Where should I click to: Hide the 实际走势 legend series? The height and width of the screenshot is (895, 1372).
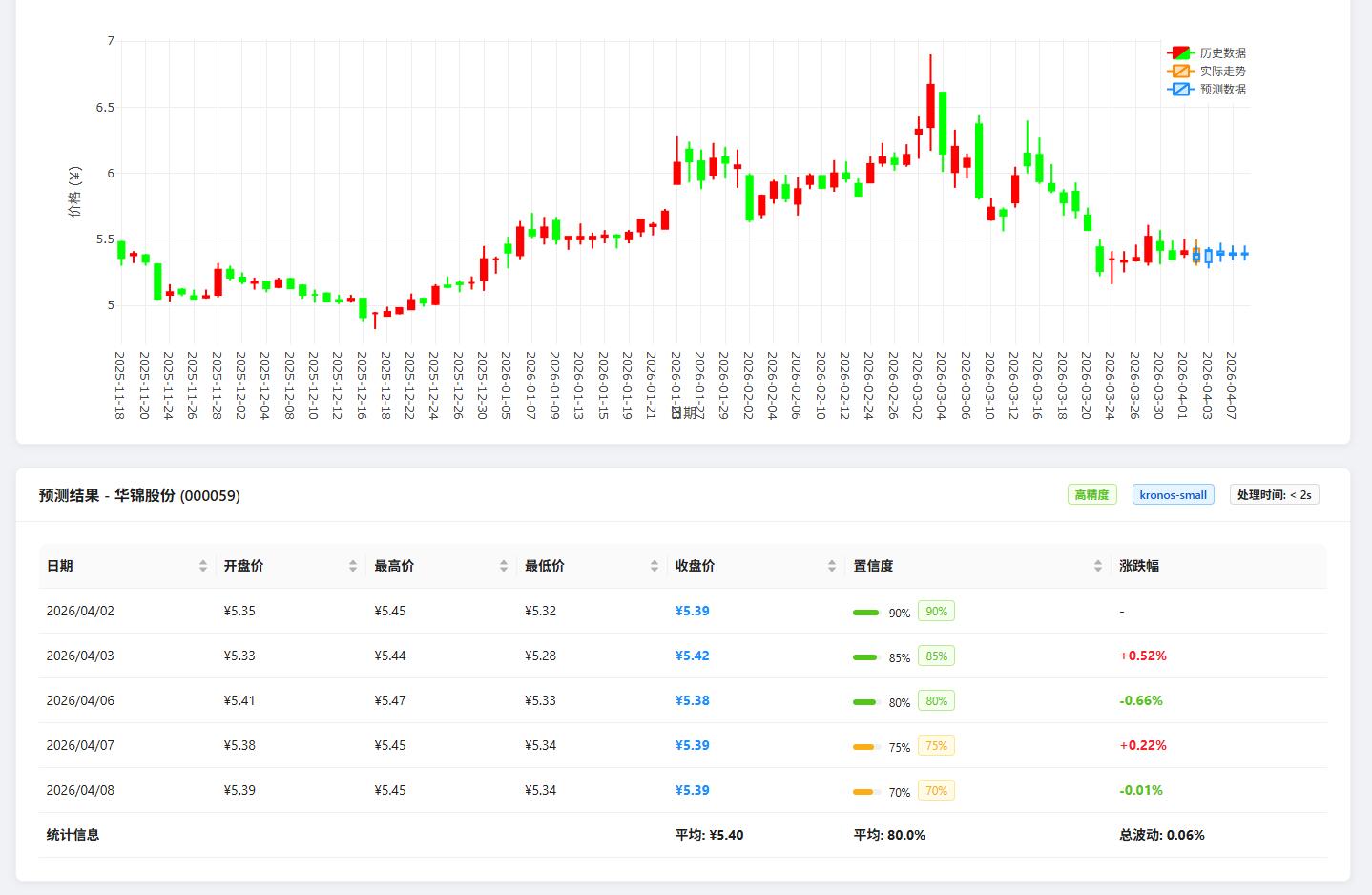tap(1206, 72)
